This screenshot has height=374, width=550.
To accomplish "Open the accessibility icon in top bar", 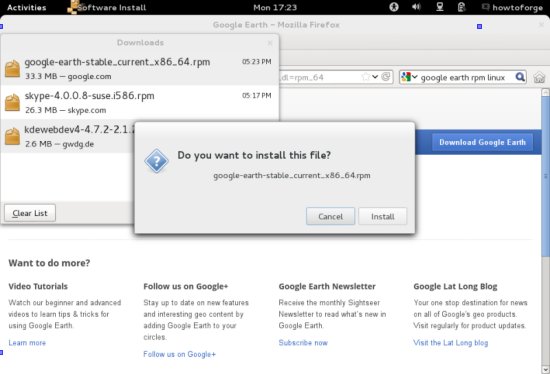I will (x=394, y=7).
